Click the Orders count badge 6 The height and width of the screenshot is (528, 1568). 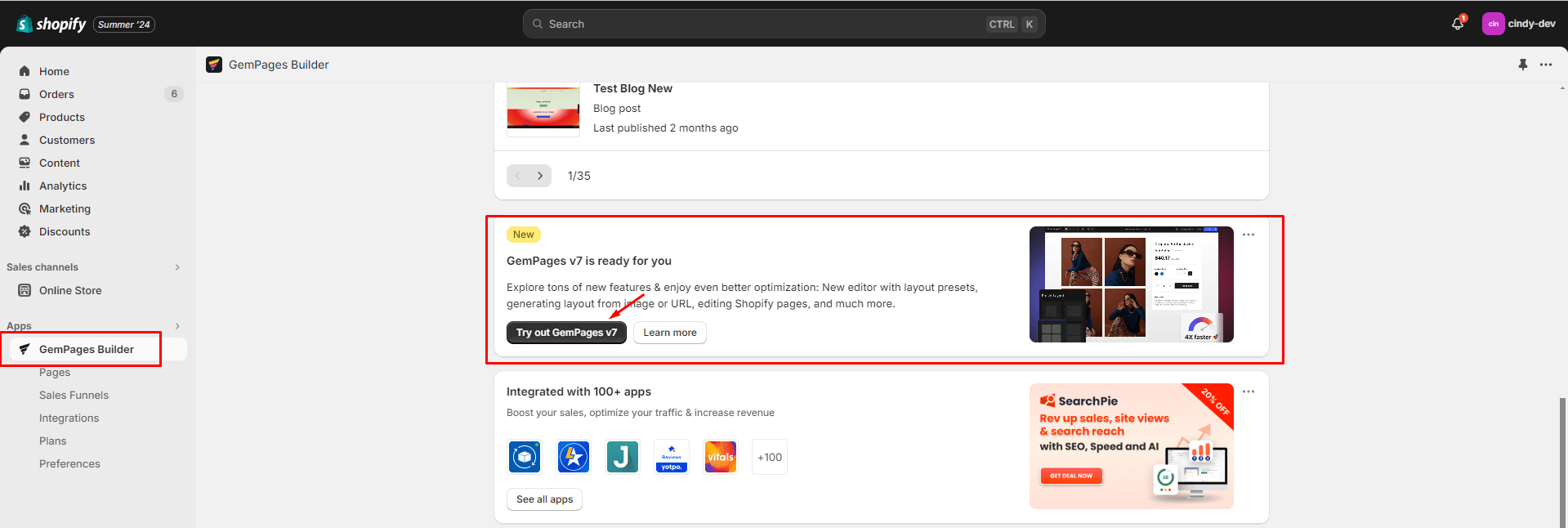tap(174, 94)
